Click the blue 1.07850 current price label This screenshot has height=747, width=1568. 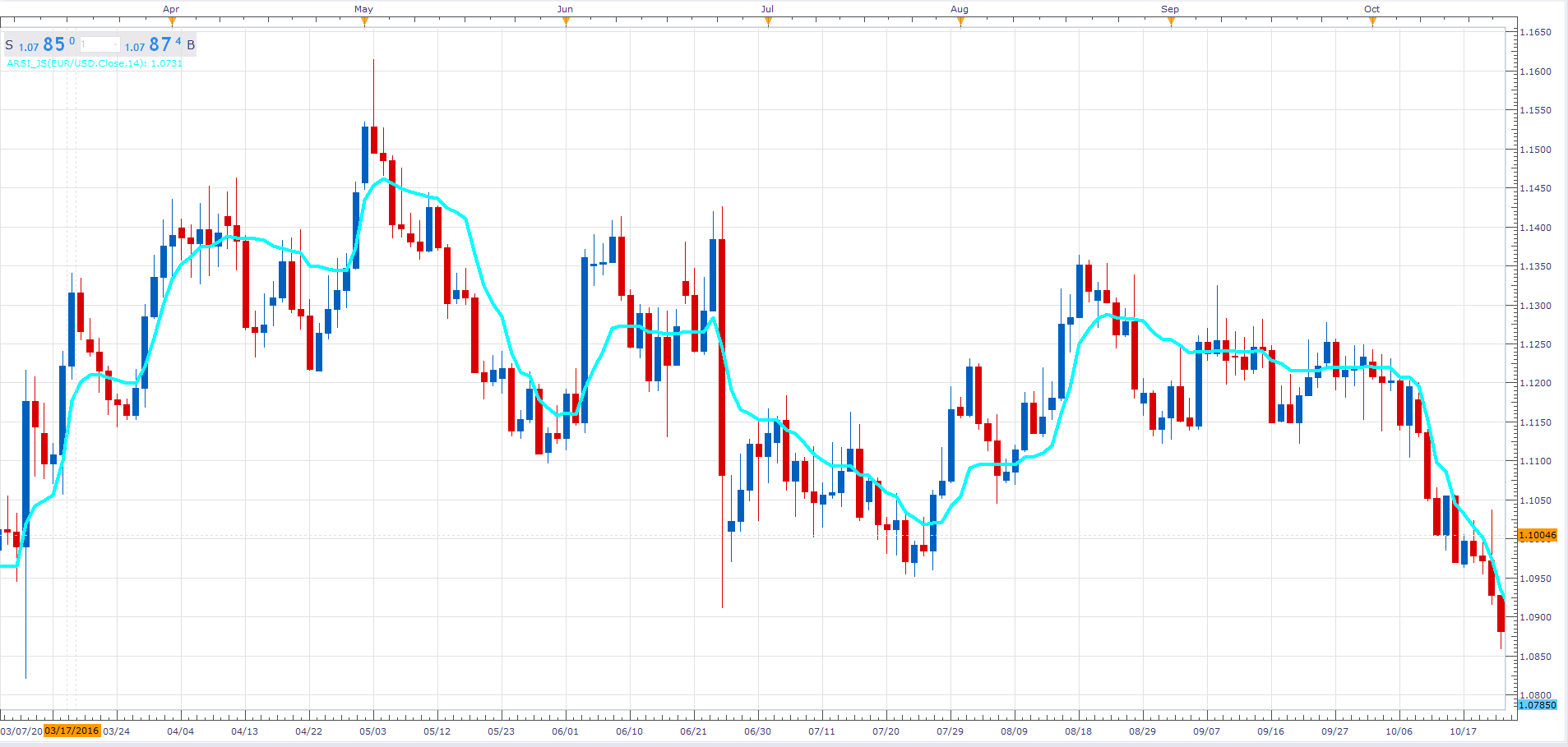[x=1537, y=705]
